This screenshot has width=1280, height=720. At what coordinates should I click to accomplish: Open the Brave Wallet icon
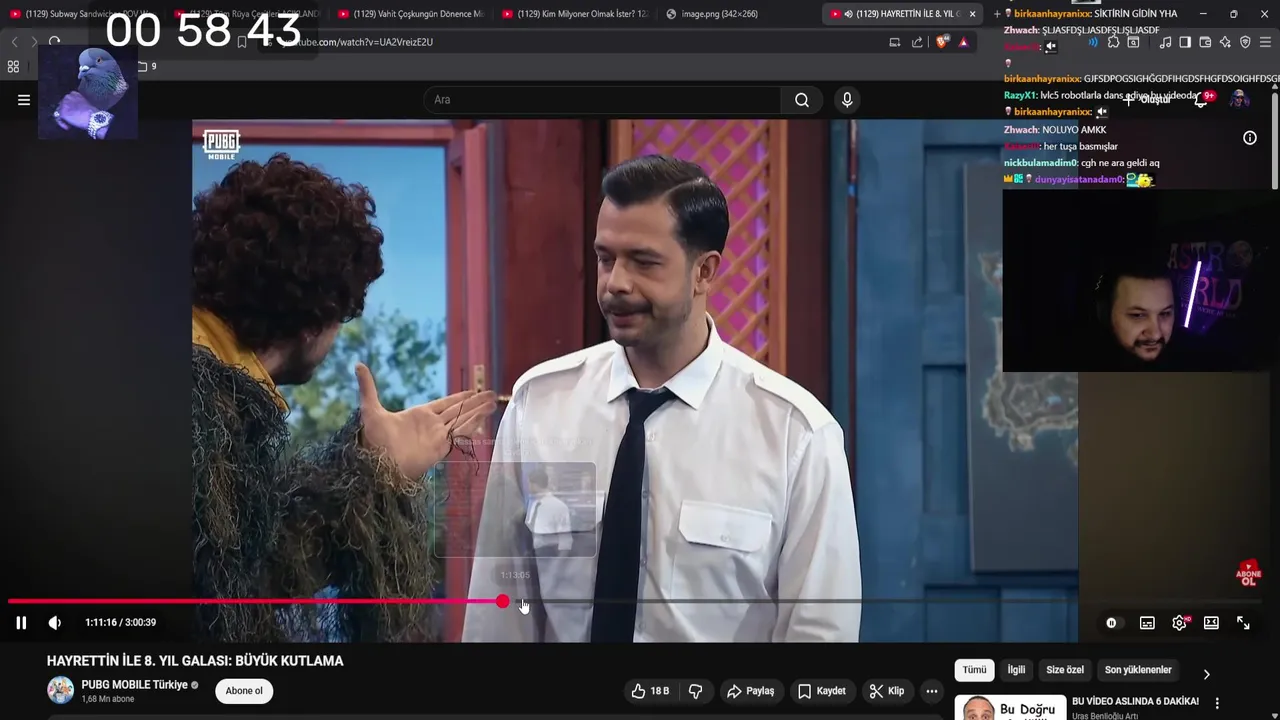[1205, 42]
